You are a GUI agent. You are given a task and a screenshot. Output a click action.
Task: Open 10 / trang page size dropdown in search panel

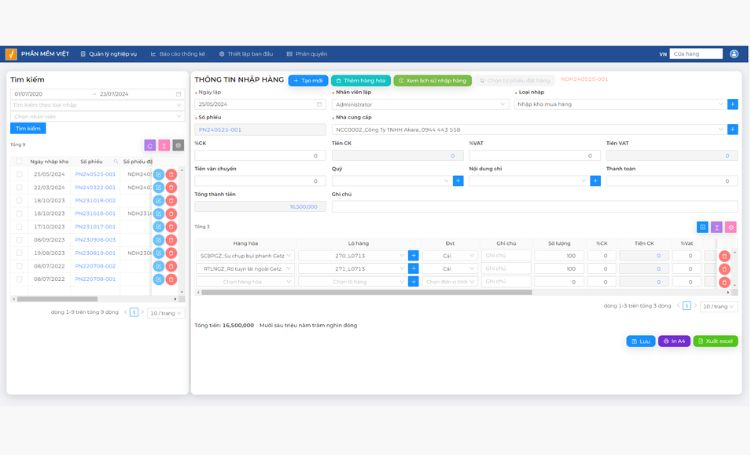click(x=165, y=313)
